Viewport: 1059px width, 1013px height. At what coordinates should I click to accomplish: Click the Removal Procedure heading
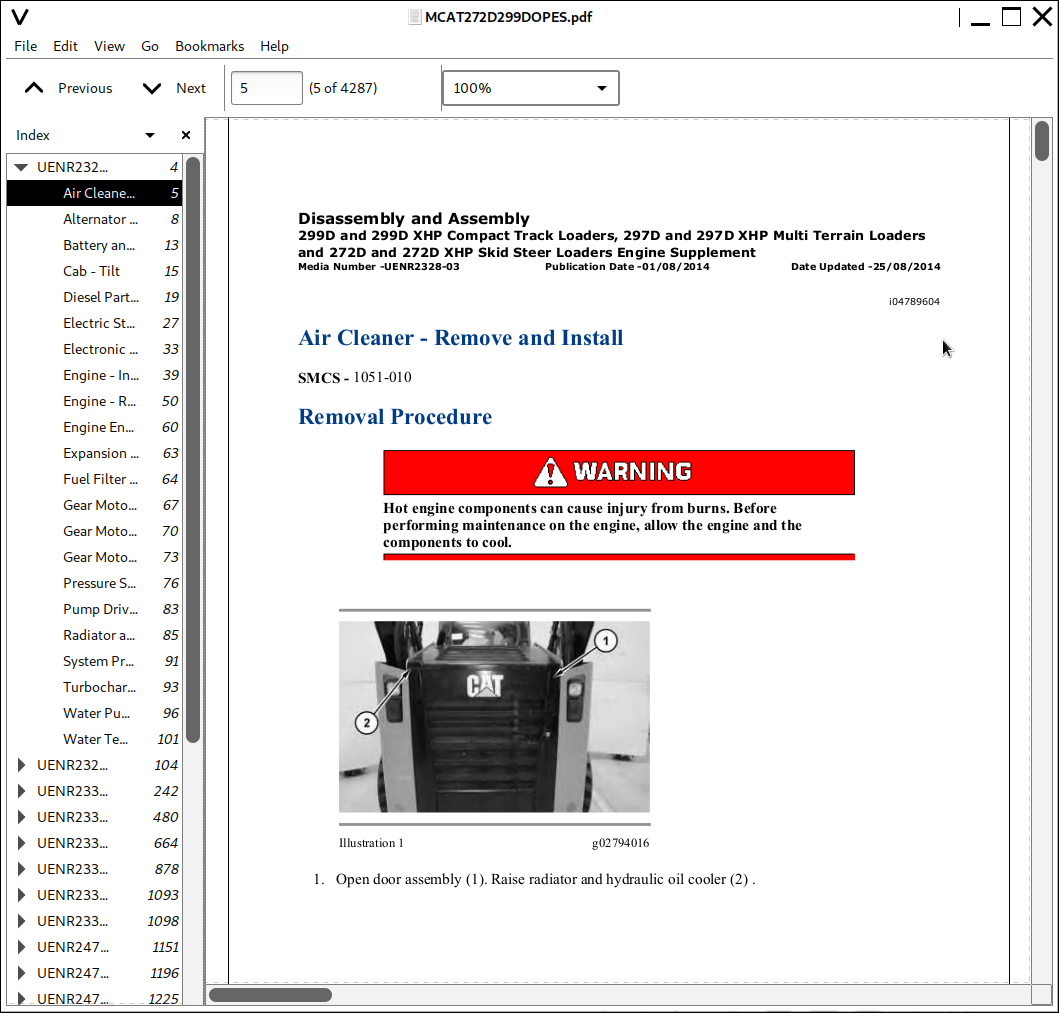coord(395,417)
